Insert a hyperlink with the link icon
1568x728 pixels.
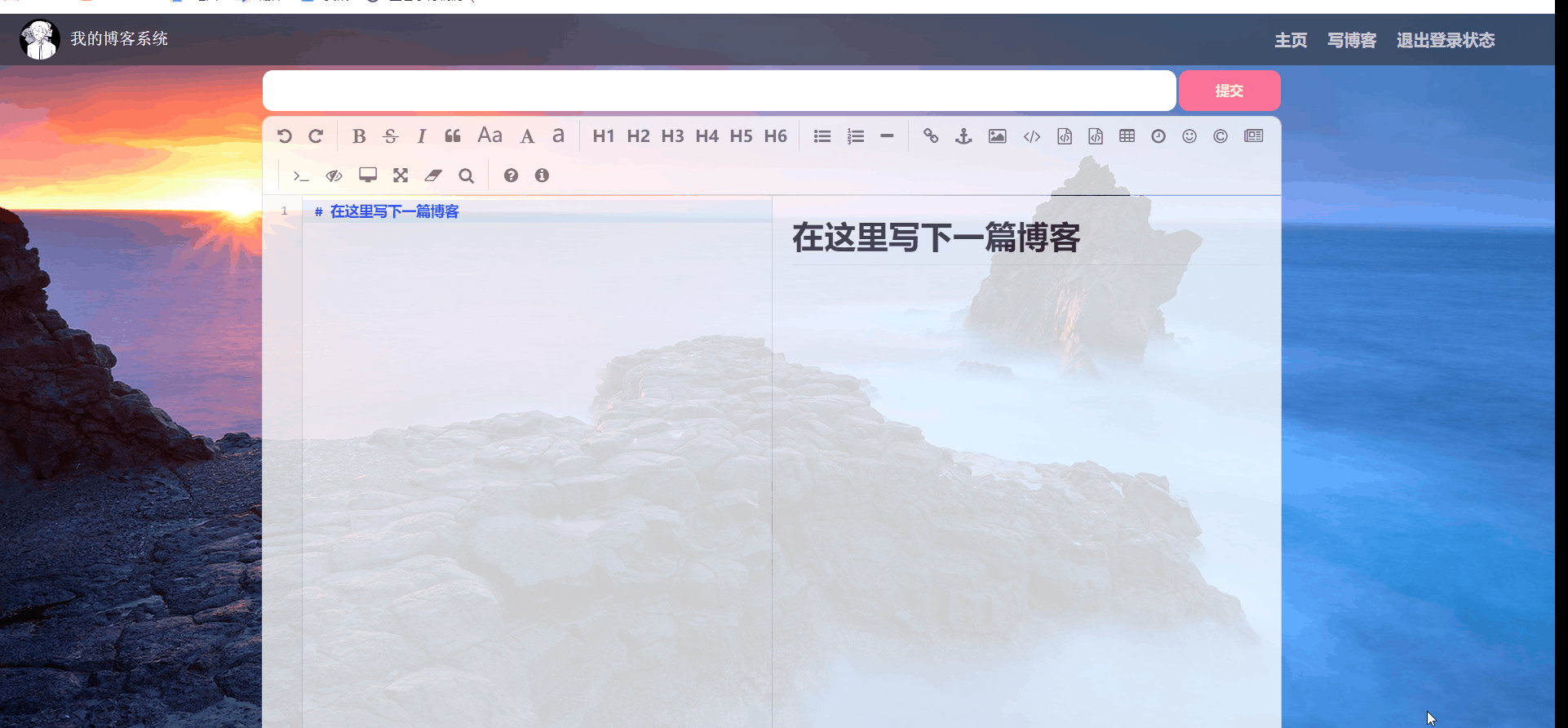pos(931,136)
